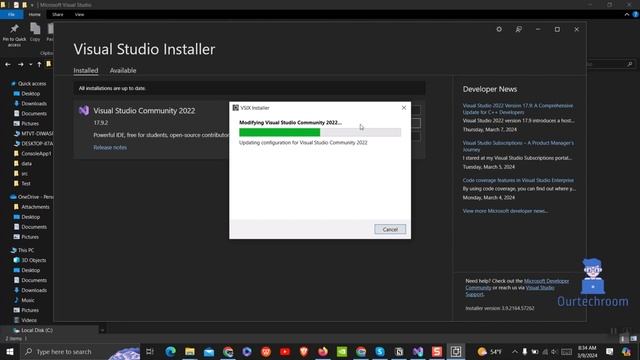
Task: Open YouTube icon on taskbar
Action: pyautogui.click(x=285, y=351)
